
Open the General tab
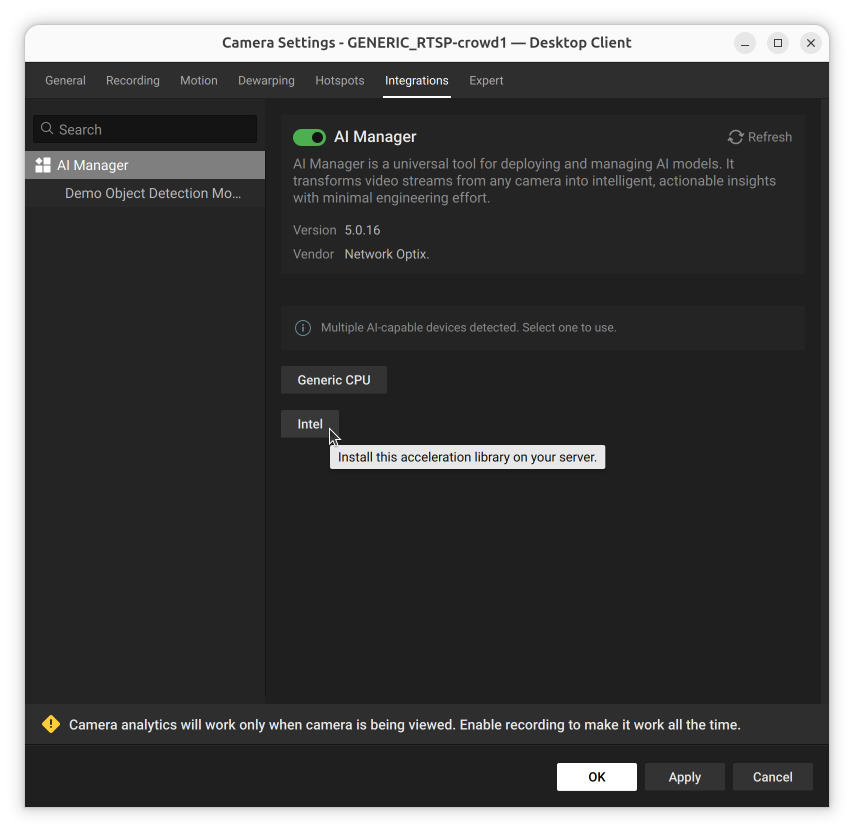[x=65, y=81]
